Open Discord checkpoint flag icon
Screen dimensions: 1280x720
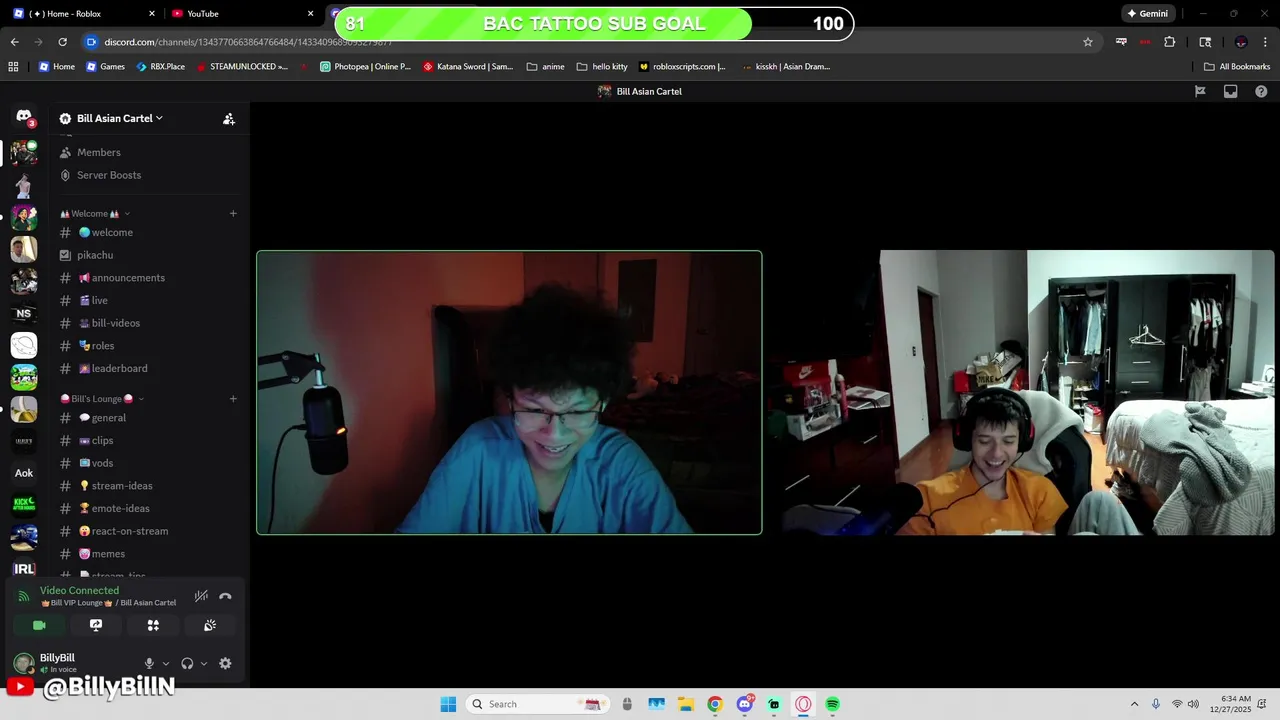1200,91
